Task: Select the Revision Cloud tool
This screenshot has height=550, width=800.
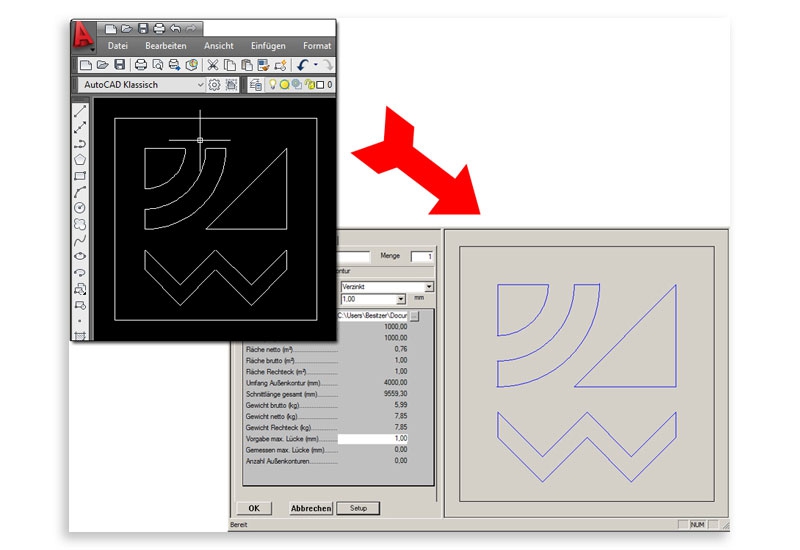Action: (80, 224)
